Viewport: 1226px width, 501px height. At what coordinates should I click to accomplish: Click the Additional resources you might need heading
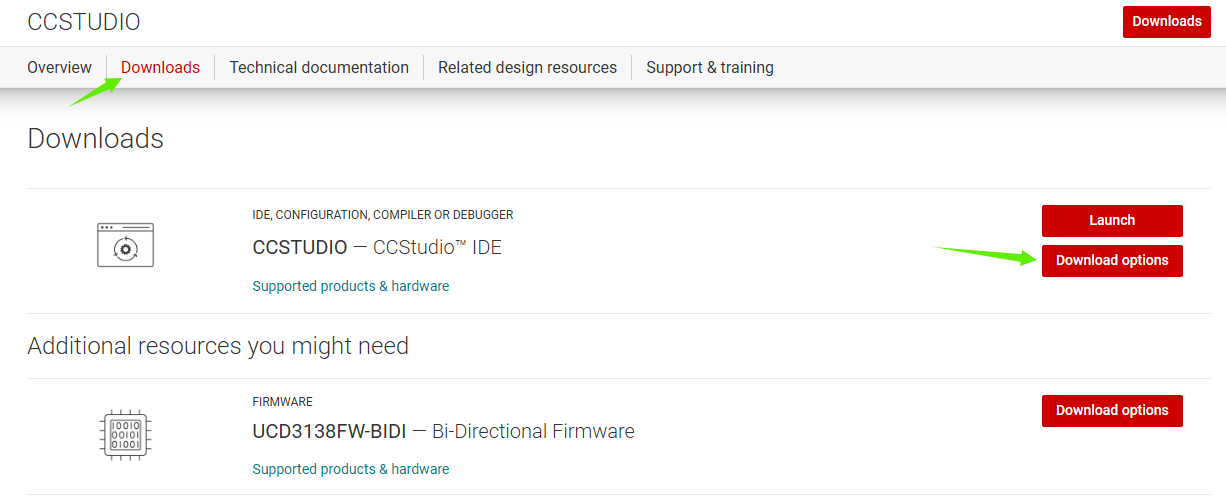[218, 346]
